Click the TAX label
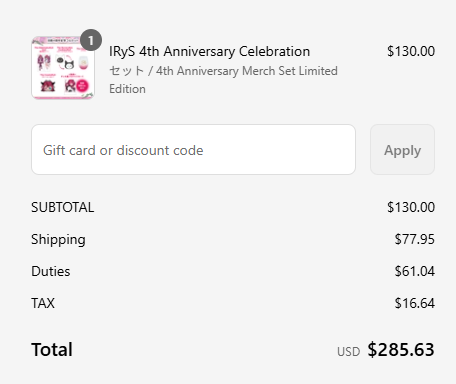456x384 pixels. [x=43, y=303]
